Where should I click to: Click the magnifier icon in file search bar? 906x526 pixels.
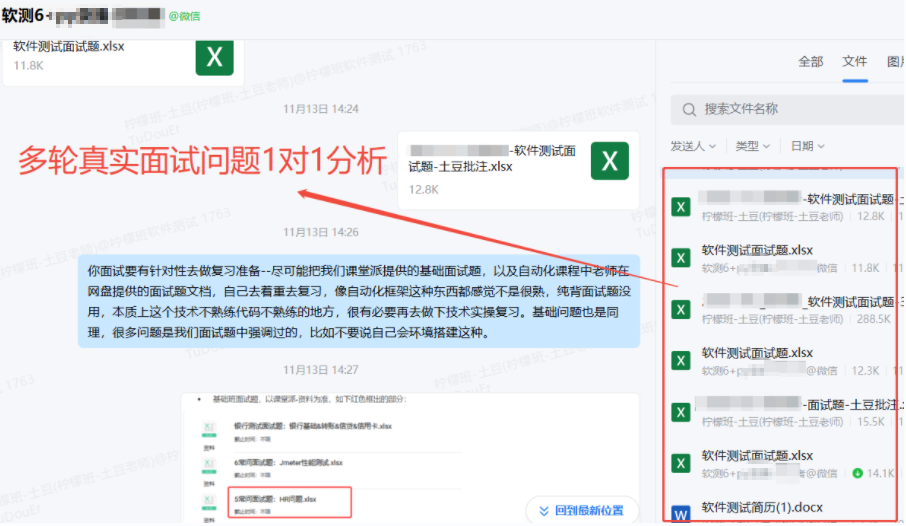[689, 109]
